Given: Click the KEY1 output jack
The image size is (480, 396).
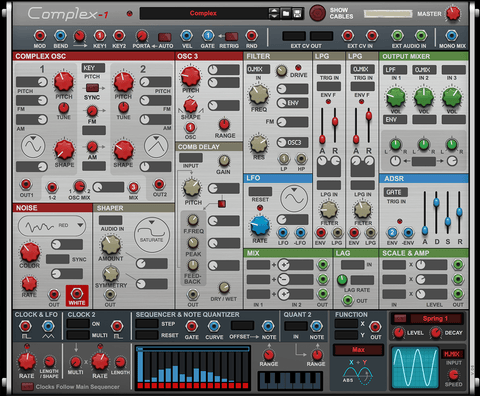Looking at the screenshot, I should point(99,35).
